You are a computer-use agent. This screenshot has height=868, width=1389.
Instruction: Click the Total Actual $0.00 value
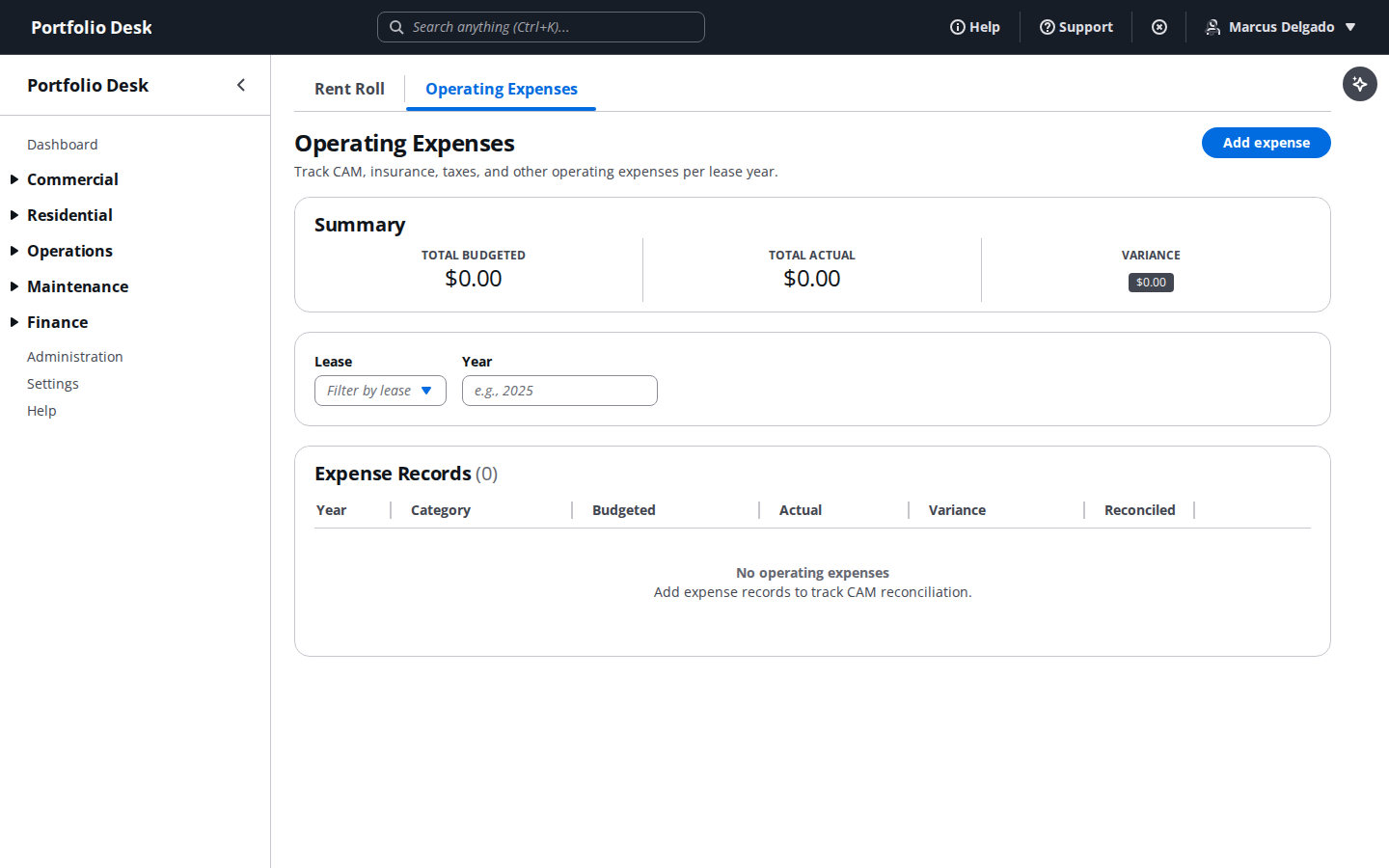point(812,279)
